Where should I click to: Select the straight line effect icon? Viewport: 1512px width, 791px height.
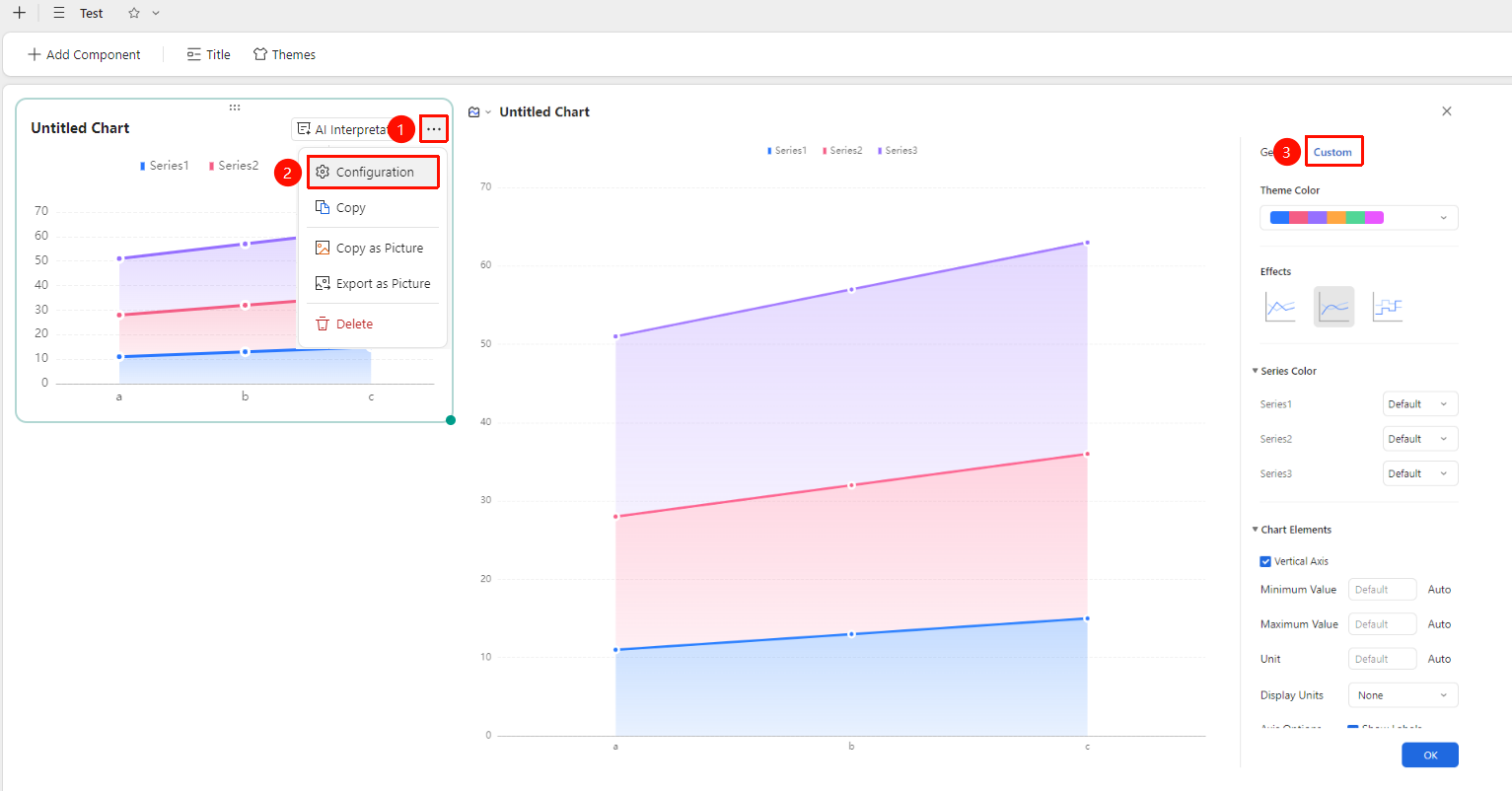[1280, 307]
